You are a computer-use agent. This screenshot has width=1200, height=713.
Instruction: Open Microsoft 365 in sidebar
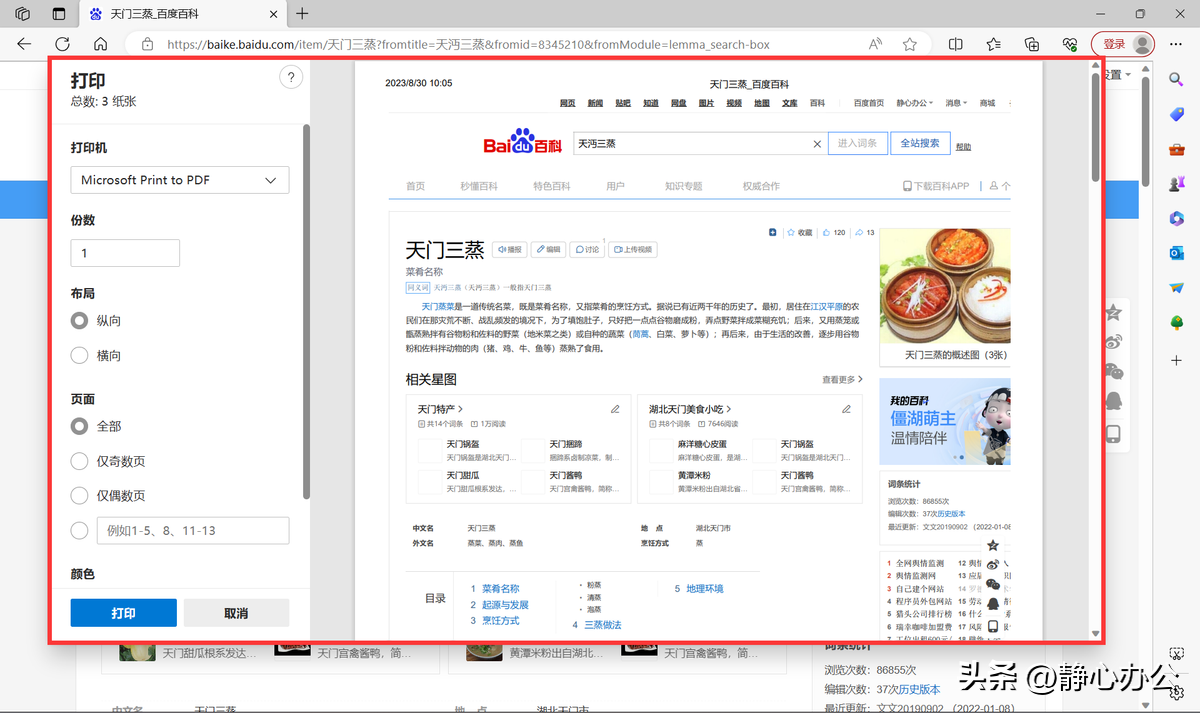pos(1176,218)
